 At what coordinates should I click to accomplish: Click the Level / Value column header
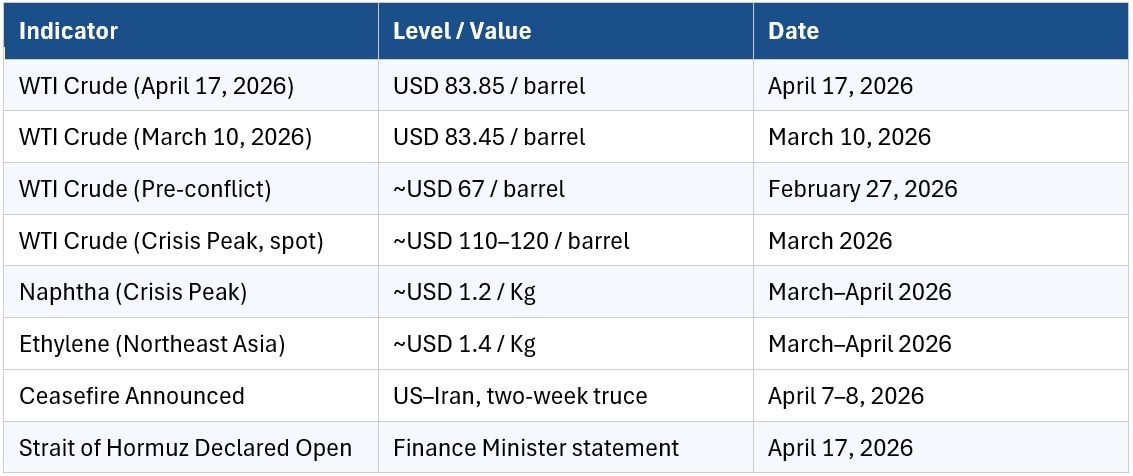(x=462, y=31)
